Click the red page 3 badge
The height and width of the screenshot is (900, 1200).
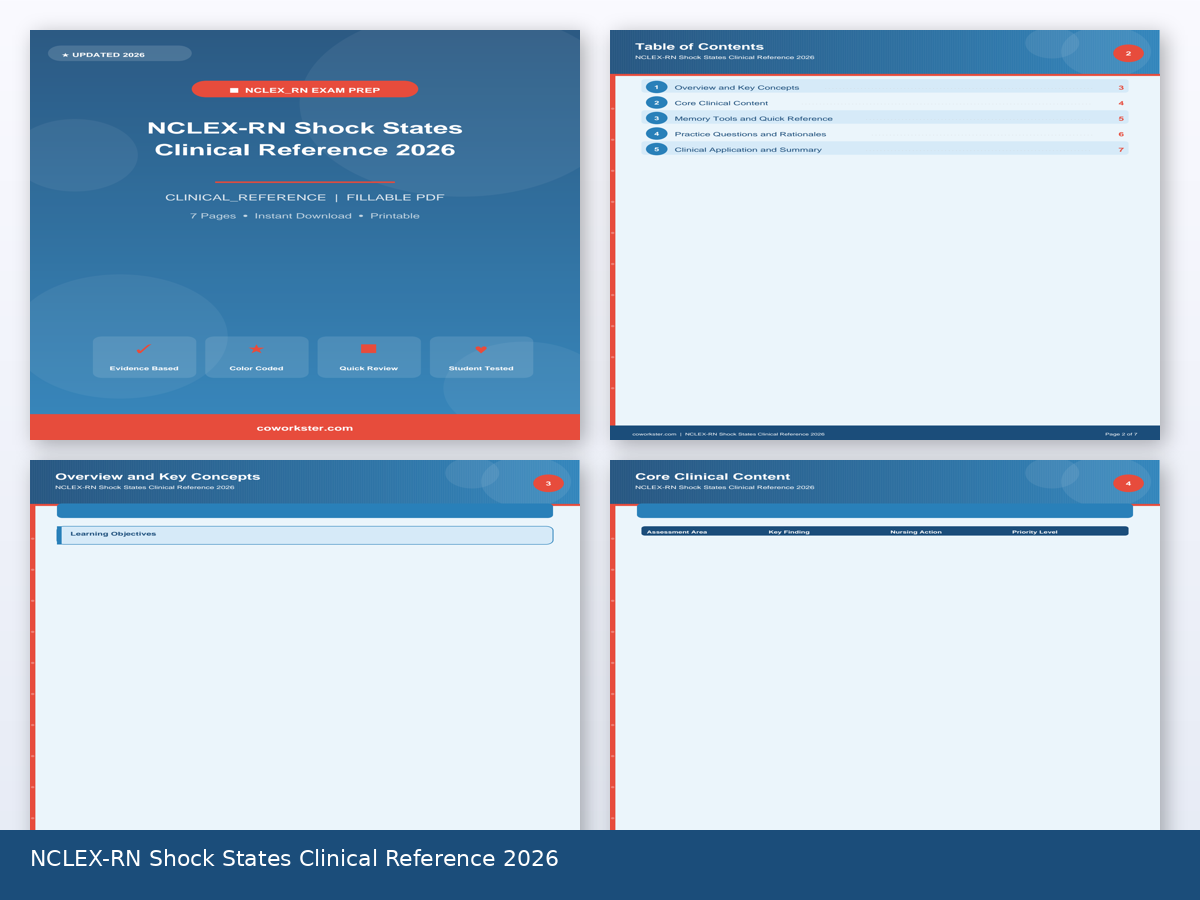pos(548,483)
